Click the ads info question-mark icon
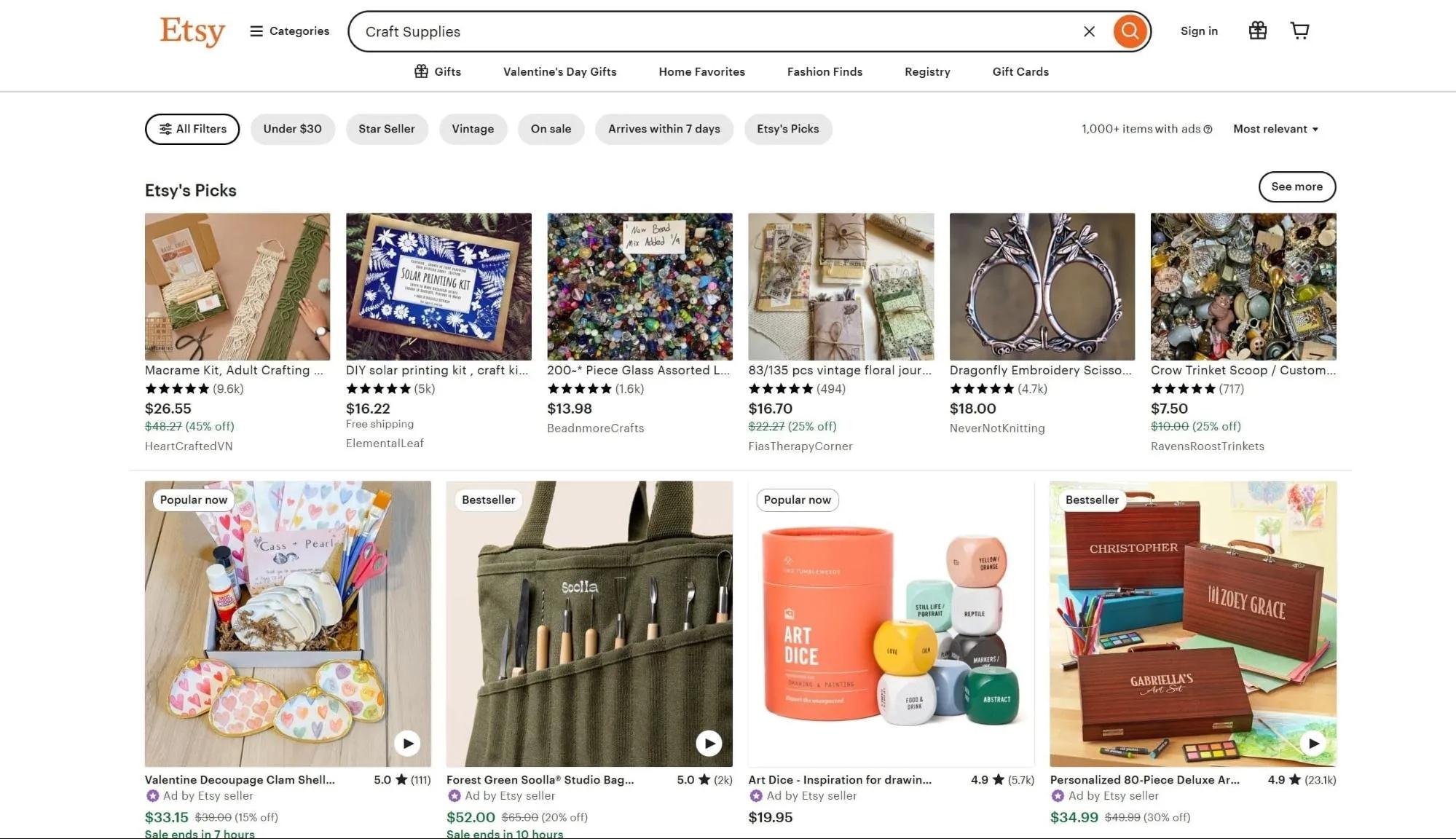Viewport: 1456px width, 839px height. click(x=1208, y=130)
